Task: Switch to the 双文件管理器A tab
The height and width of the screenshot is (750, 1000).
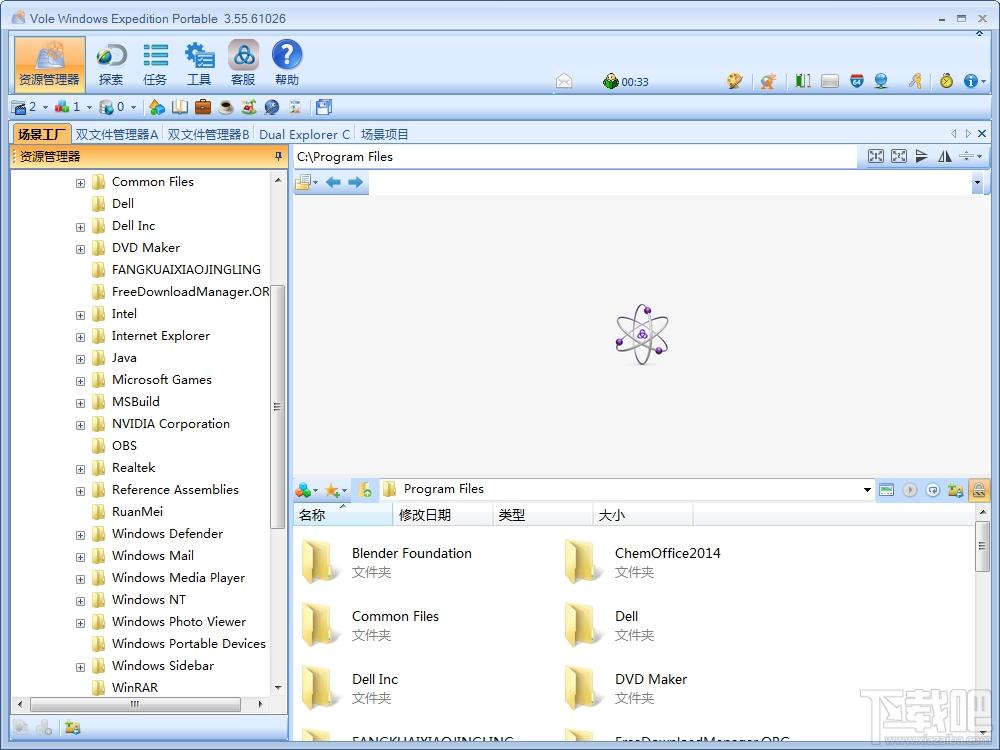Action: click(117, 134)
